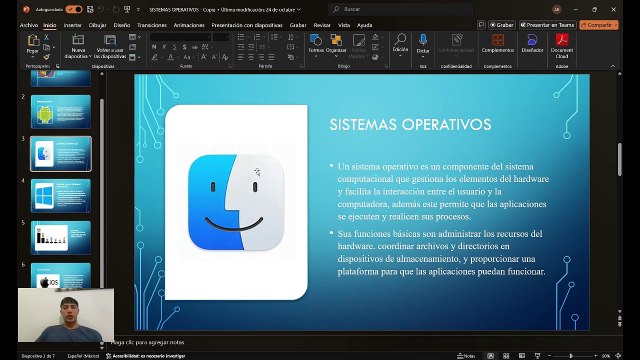Click the Pegar (paste) icon
640x360 pixels.
click(x=33, y=41)
